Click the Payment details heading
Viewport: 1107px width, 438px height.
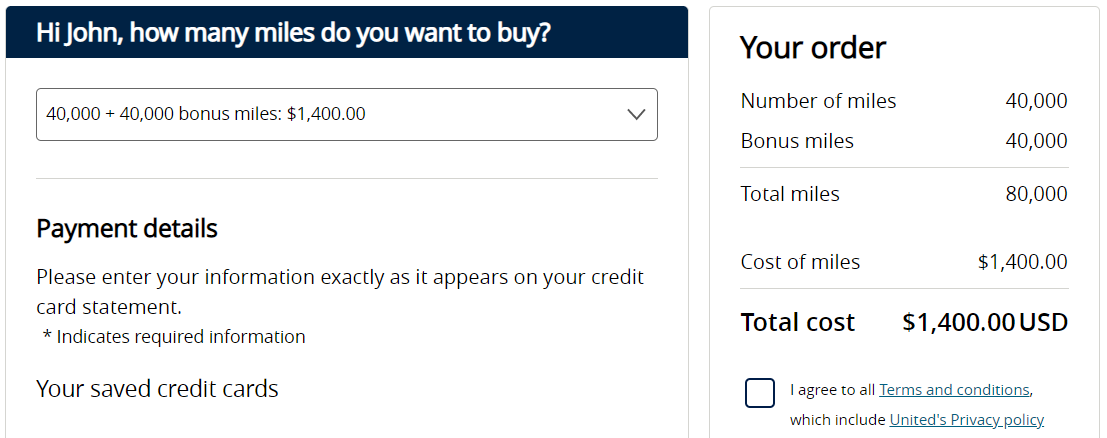[x=127, y=229]
